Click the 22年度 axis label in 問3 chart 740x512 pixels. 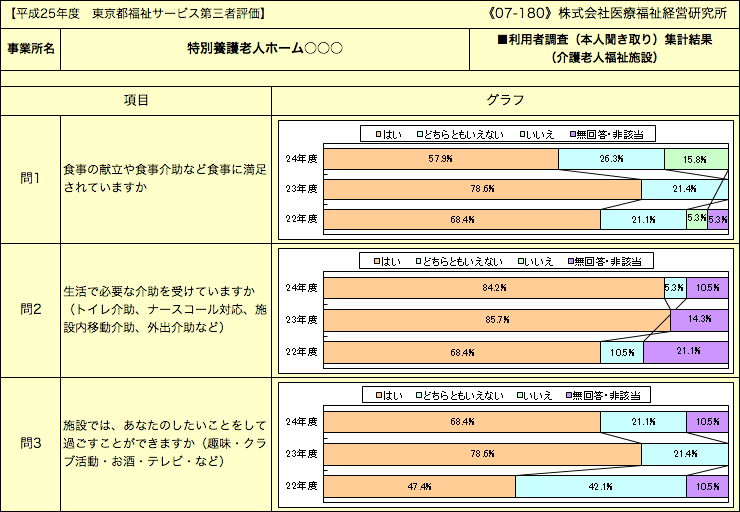click(x=302, y=487)
